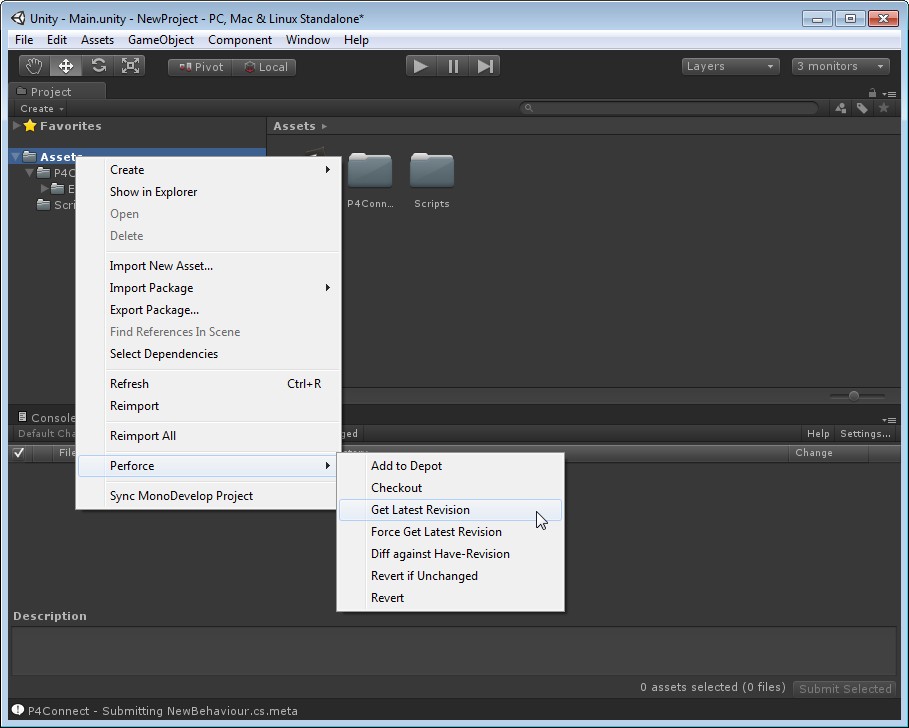909x728 pixels.
Task: Click the Unity logo in title bar
Action: 18,18
